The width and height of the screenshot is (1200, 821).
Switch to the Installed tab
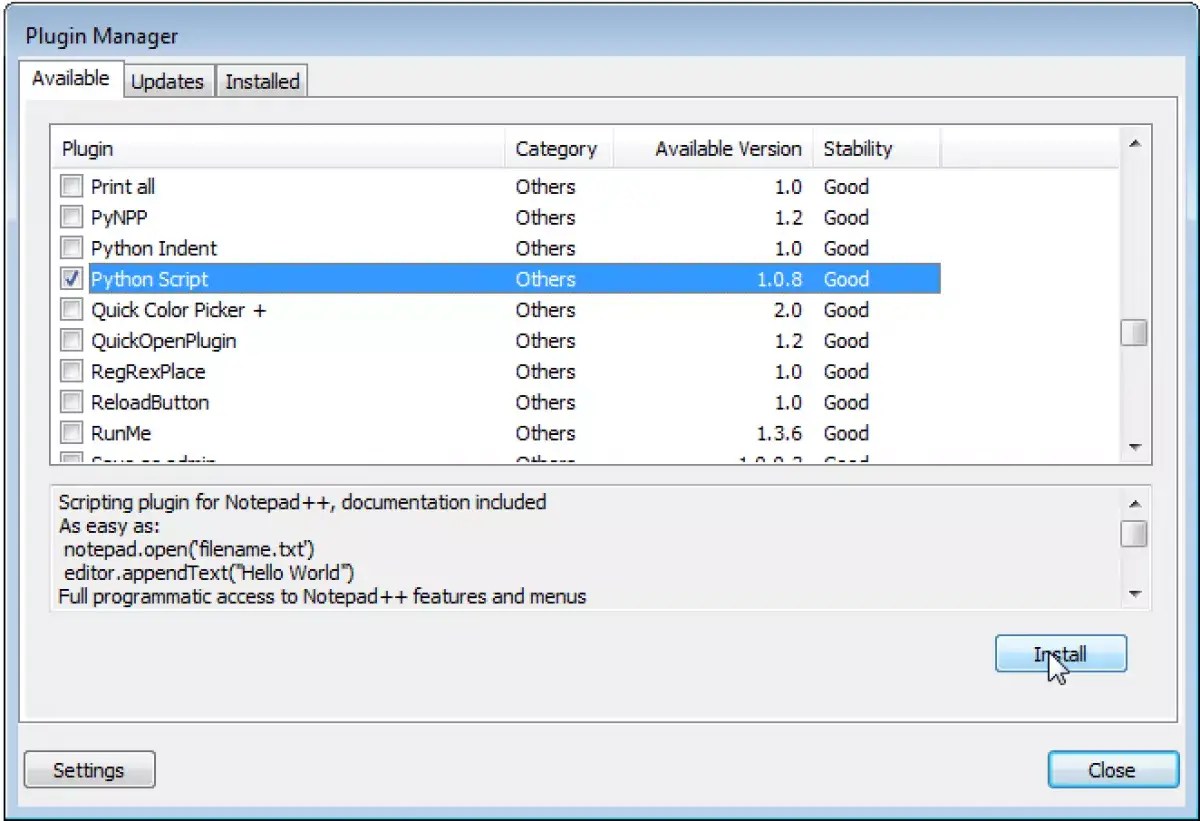(261, 81)
